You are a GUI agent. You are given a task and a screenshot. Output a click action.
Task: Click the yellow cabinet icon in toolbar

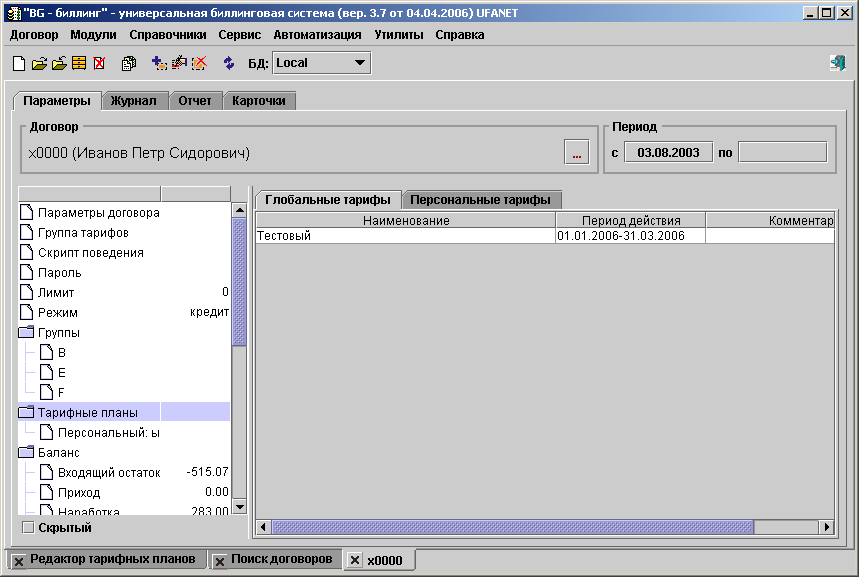(79, 63)
